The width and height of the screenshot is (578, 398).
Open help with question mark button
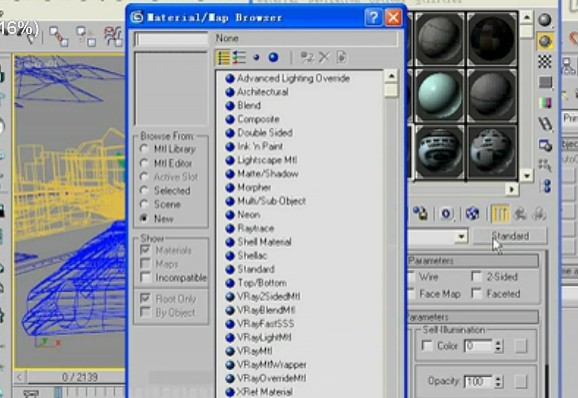(373, 17)
